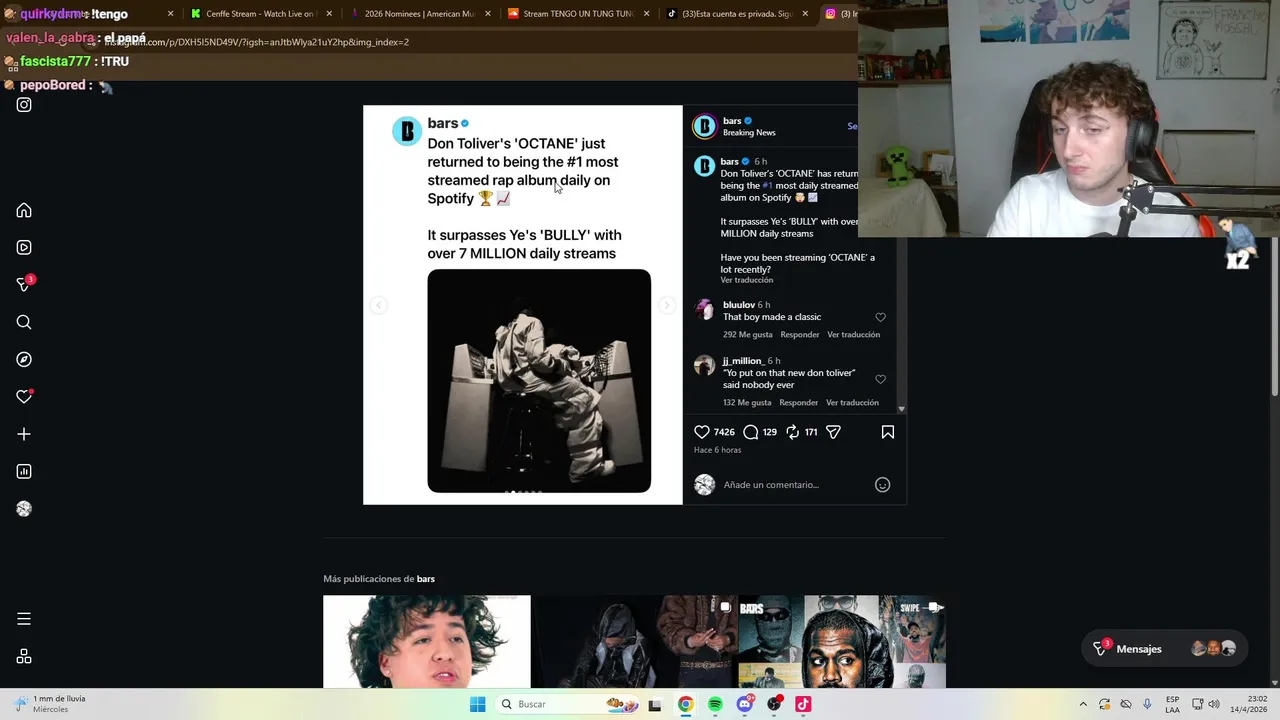Image resolution: width=1280 pixels, height=720 pixels.
Task: Open Google Chrome taskbar icon
Action: pyautogui.click(x=685, y=704)
